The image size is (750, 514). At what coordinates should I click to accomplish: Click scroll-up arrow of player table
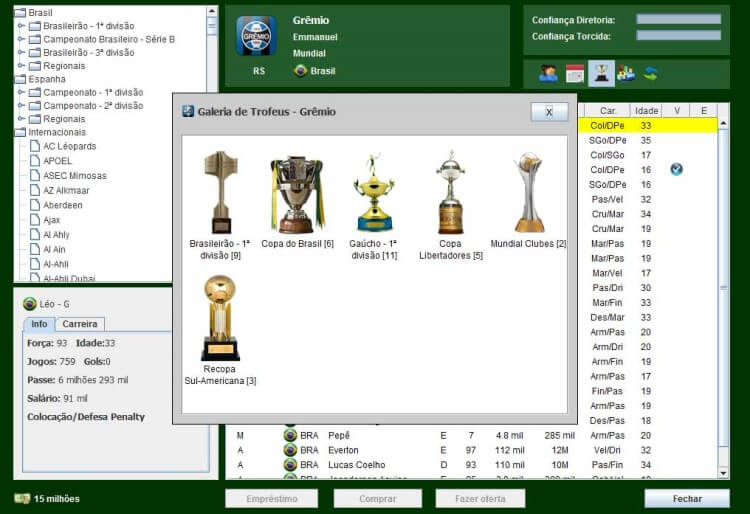(x=723, y=123)
